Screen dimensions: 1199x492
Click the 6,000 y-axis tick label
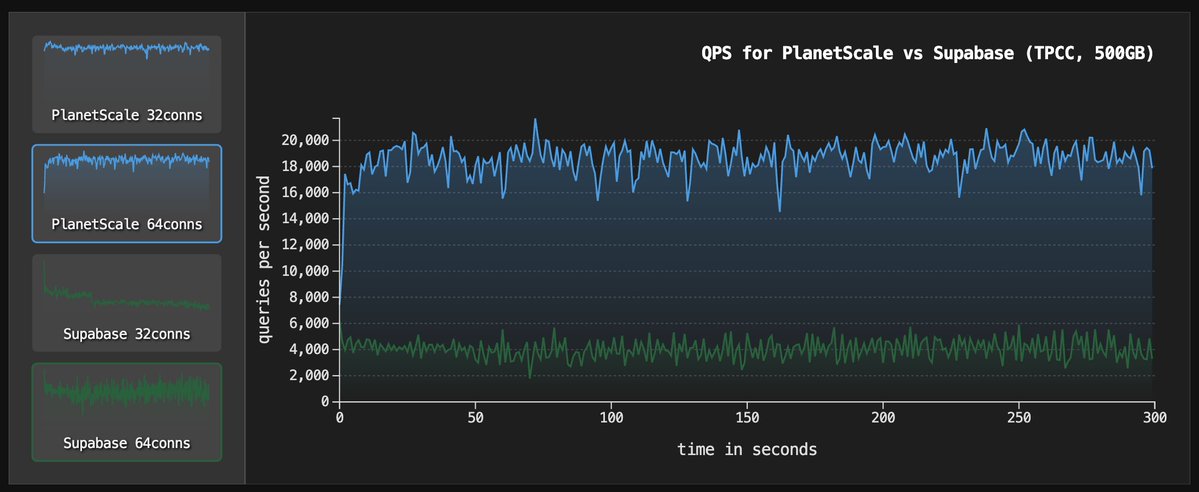(307, 323)
